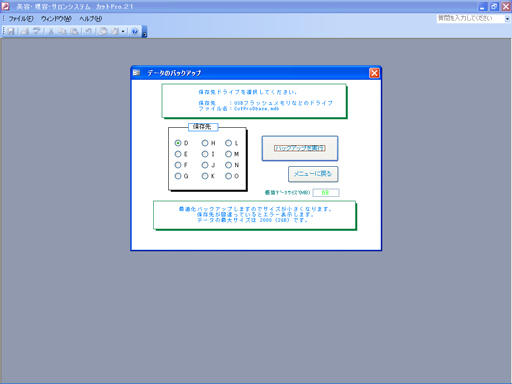Click the バックアップを実行 button
Image resolution: width=512 pixels, height=384 pixels.
pos(300,148)
